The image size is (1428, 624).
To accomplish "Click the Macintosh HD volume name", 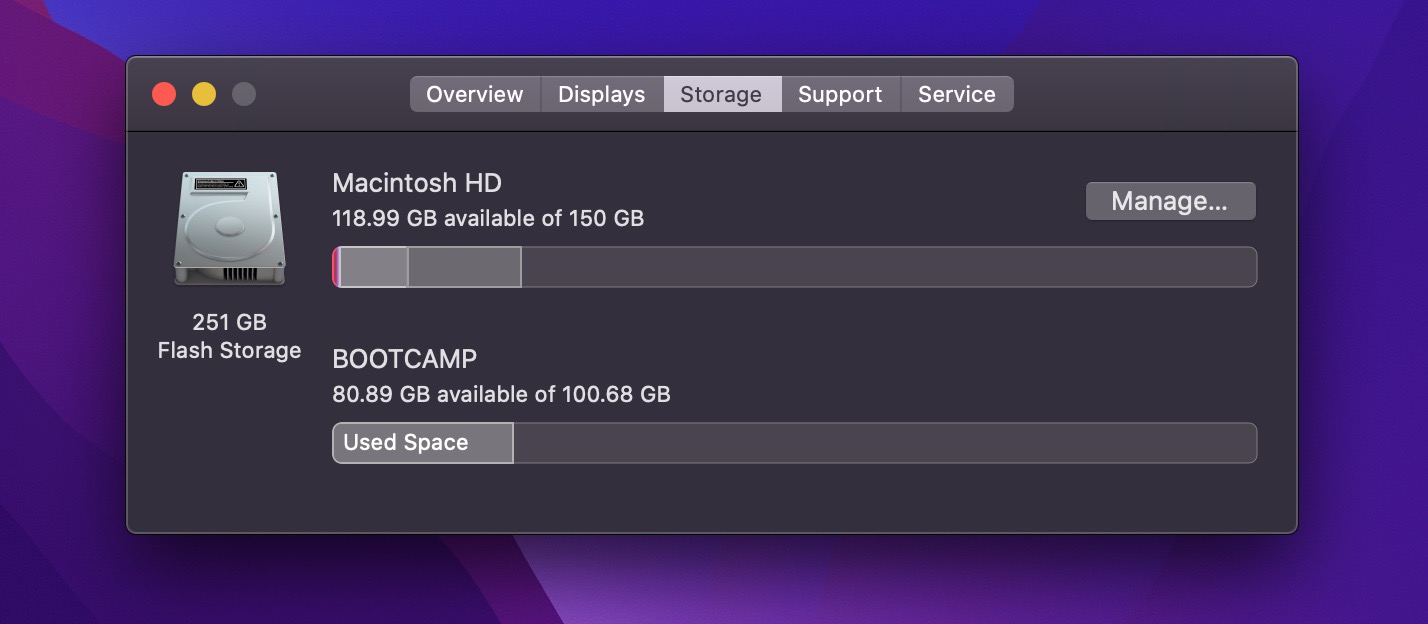I will [x=417, y=183].
